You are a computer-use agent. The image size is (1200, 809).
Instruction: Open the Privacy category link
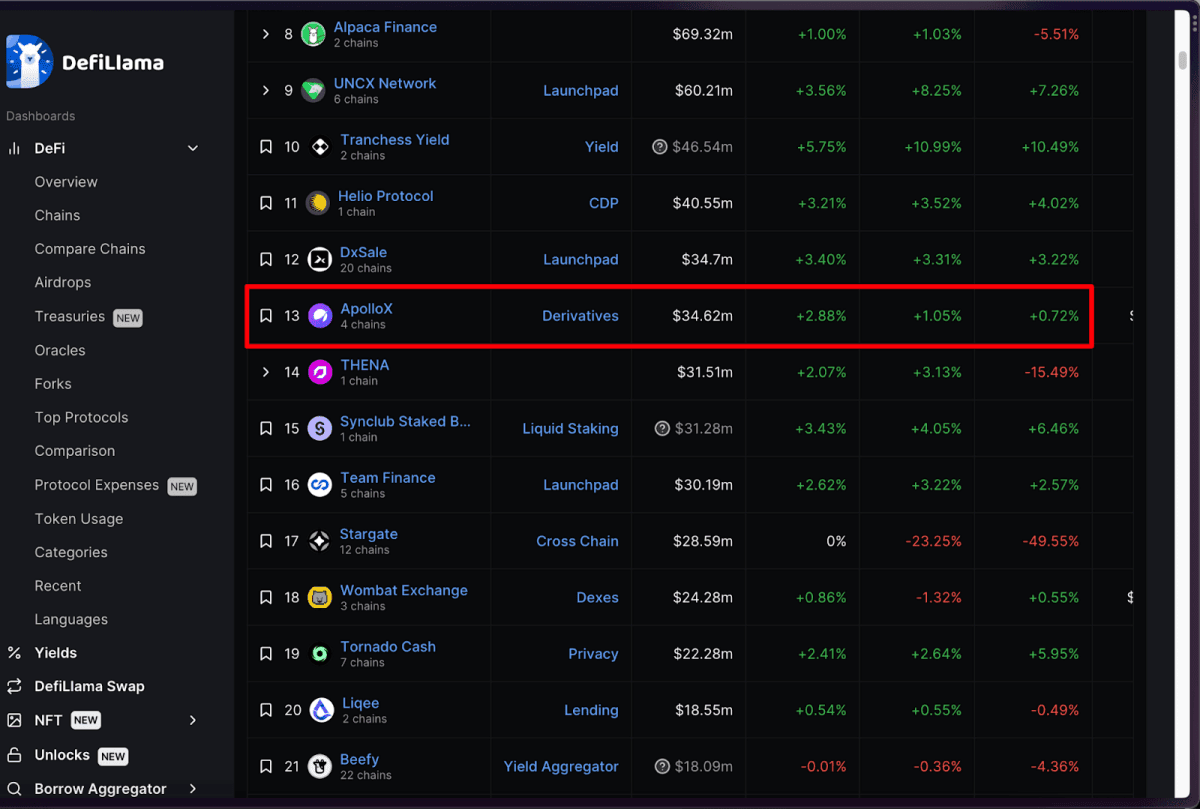click(x=594, y=654)
